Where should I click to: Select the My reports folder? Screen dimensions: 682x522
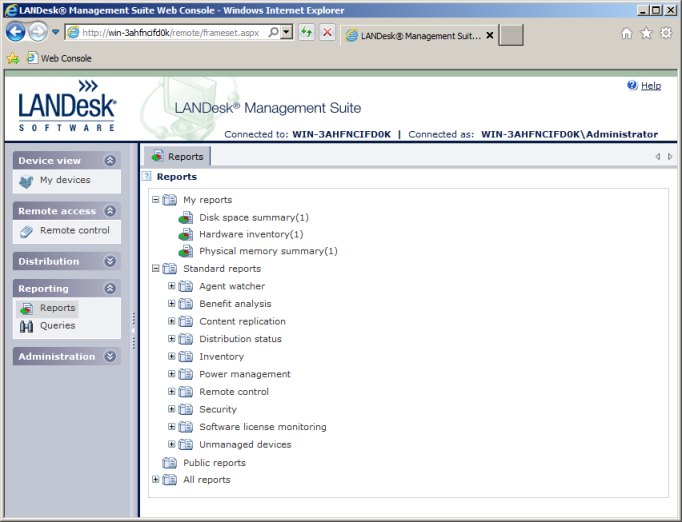point(207,200)
